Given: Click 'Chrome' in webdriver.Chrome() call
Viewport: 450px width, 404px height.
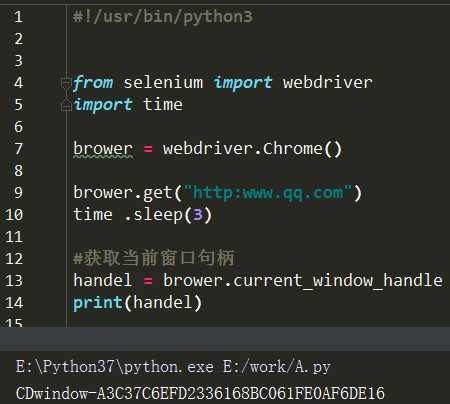Looking at the screenshot, I should (293, 149).
